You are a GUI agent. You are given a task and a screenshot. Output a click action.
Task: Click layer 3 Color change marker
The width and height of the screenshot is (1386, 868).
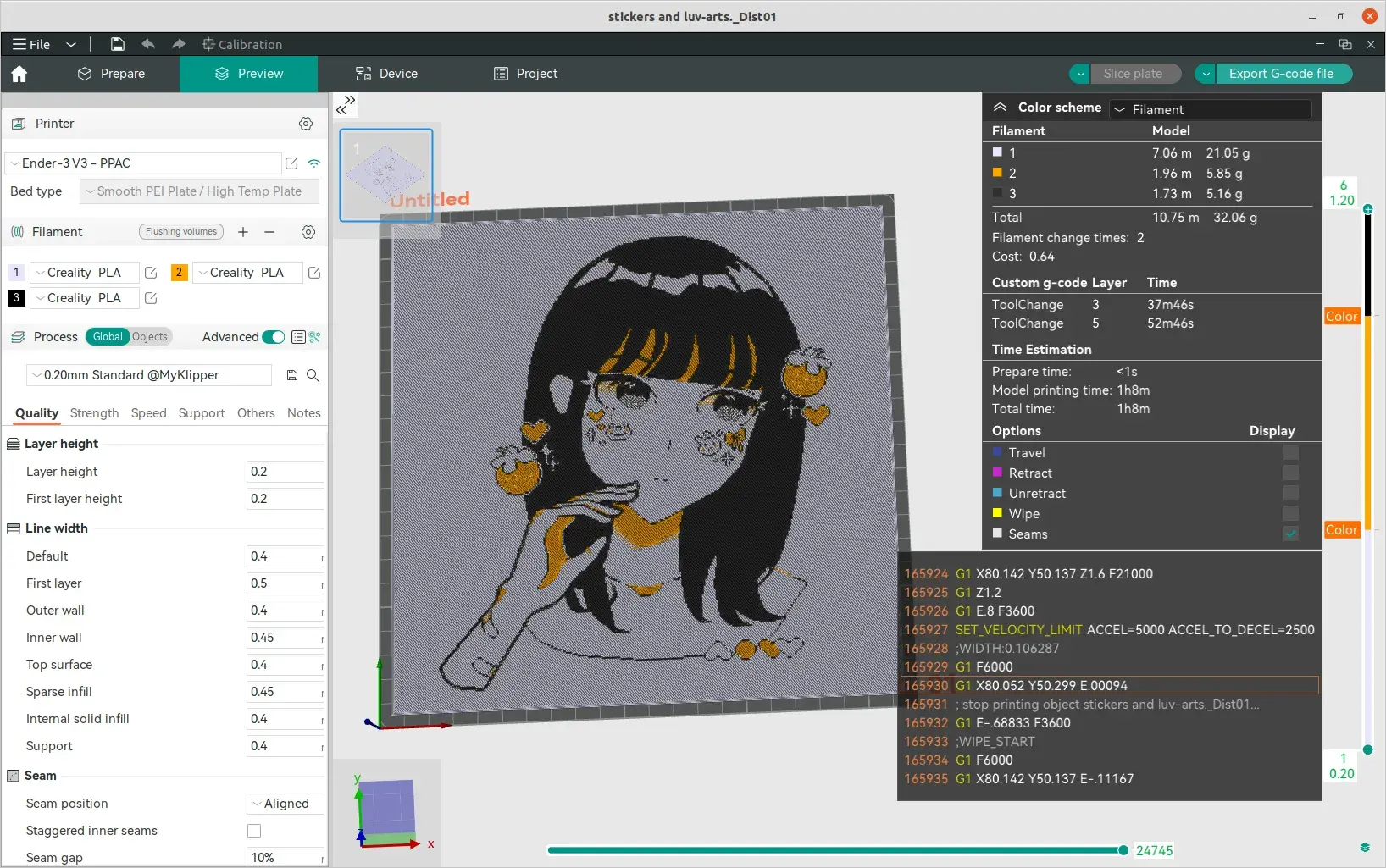tap(1342, 530)
